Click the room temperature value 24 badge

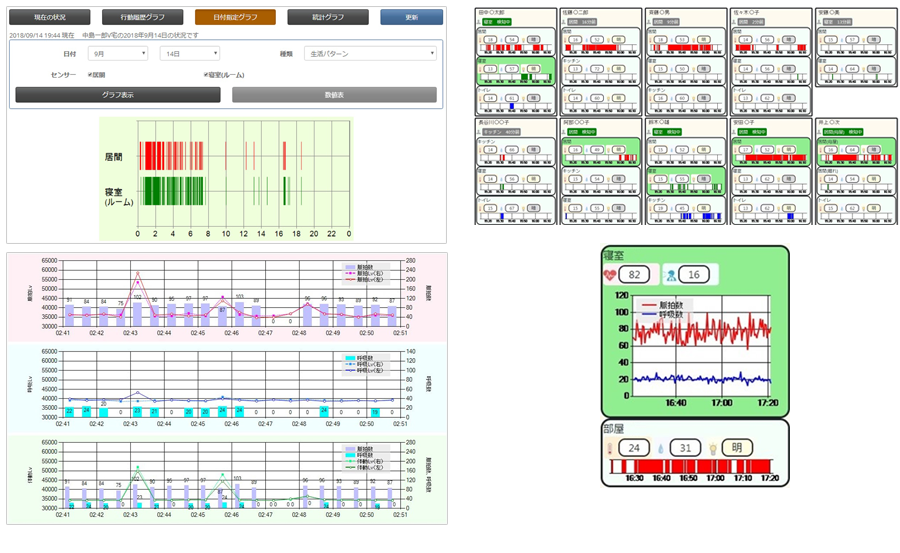point(636,448)
